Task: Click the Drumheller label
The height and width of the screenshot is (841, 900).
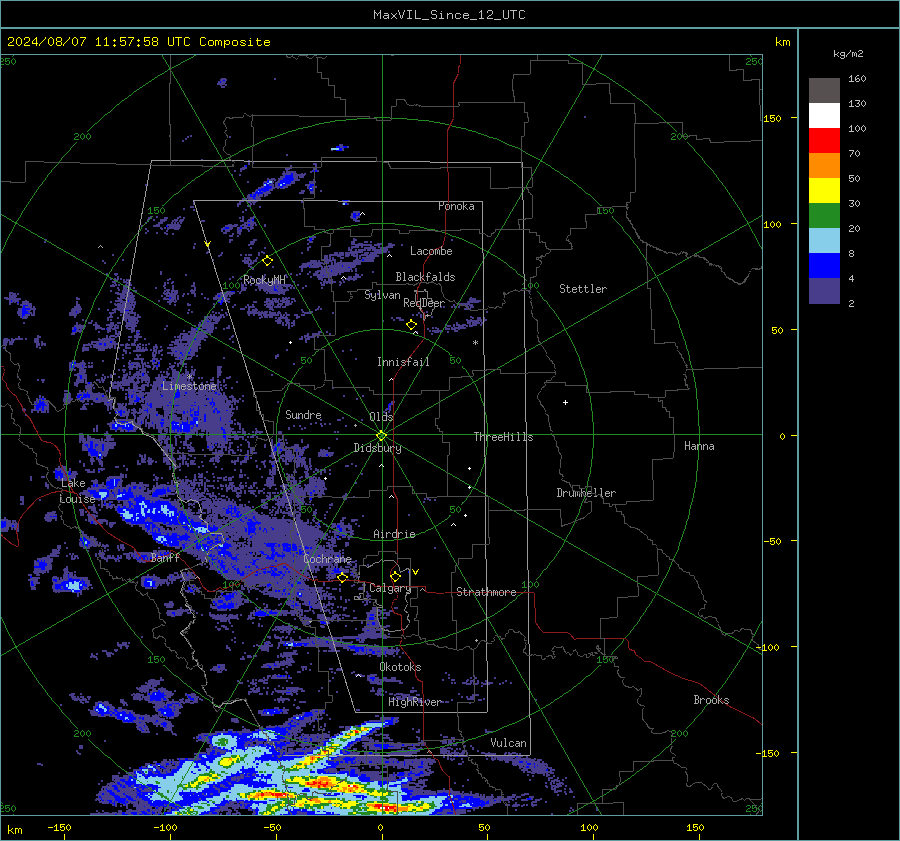Action: (586, 493)
